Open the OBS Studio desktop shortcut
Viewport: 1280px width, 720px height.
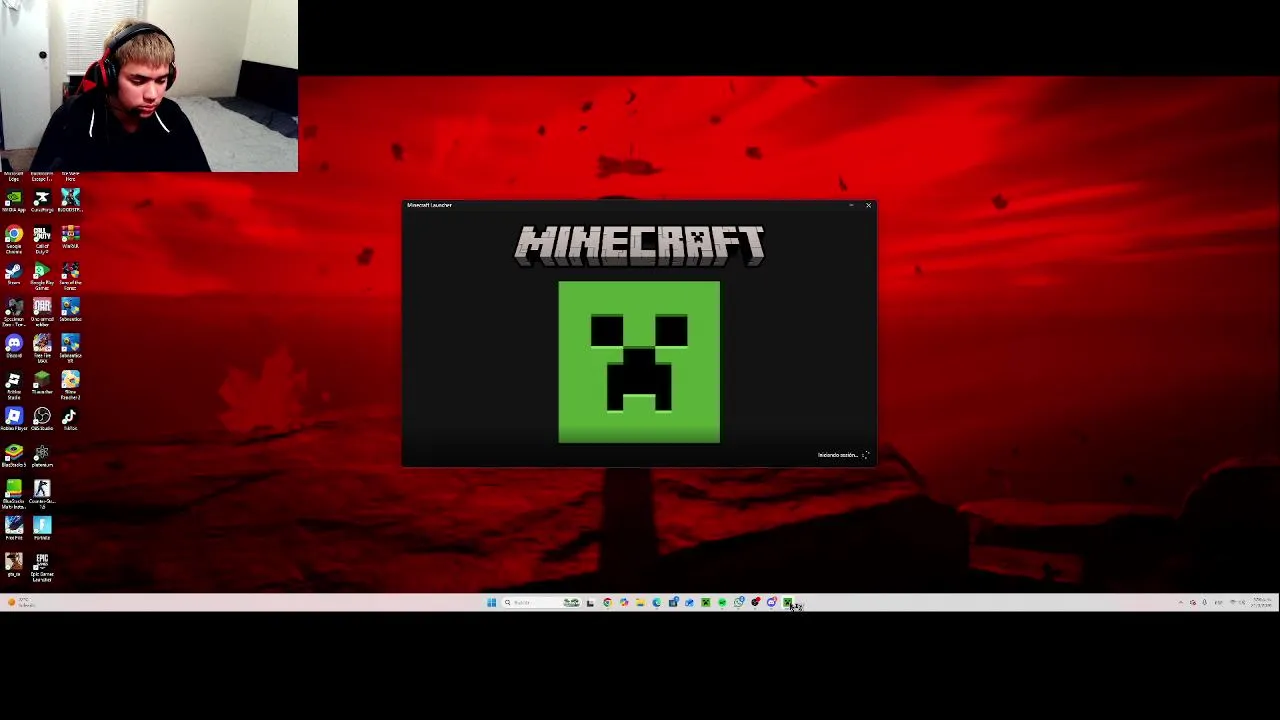click(x=42, y=419)
